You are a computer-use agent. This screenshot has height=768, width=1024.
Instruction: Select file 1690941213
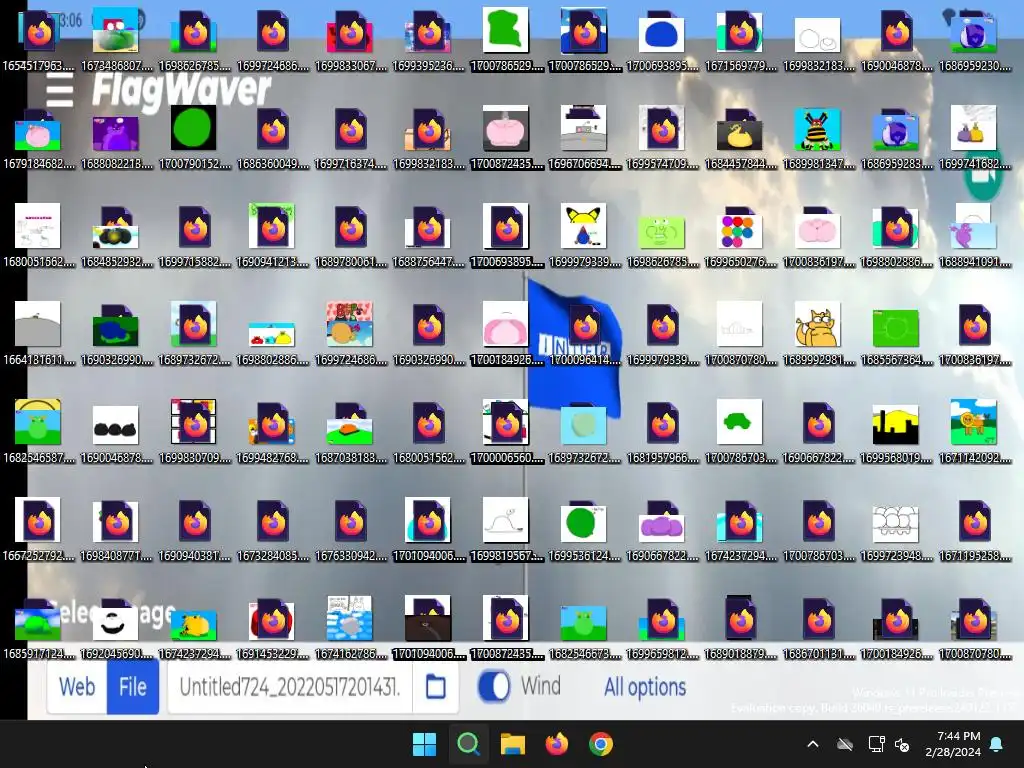click(x=272, y=235)
